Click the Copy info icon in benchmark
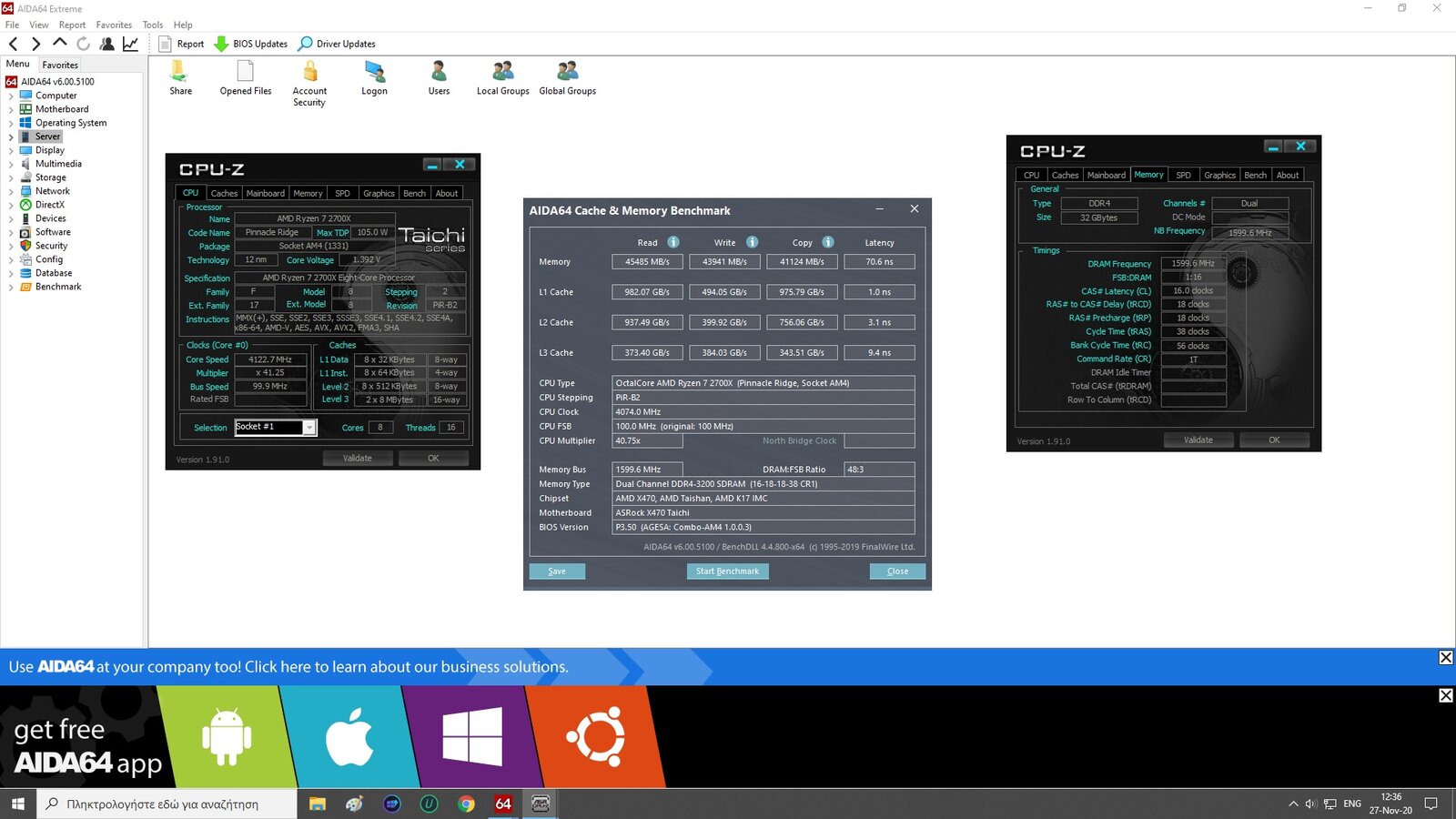1456x819 pixels. coord(828,242)
